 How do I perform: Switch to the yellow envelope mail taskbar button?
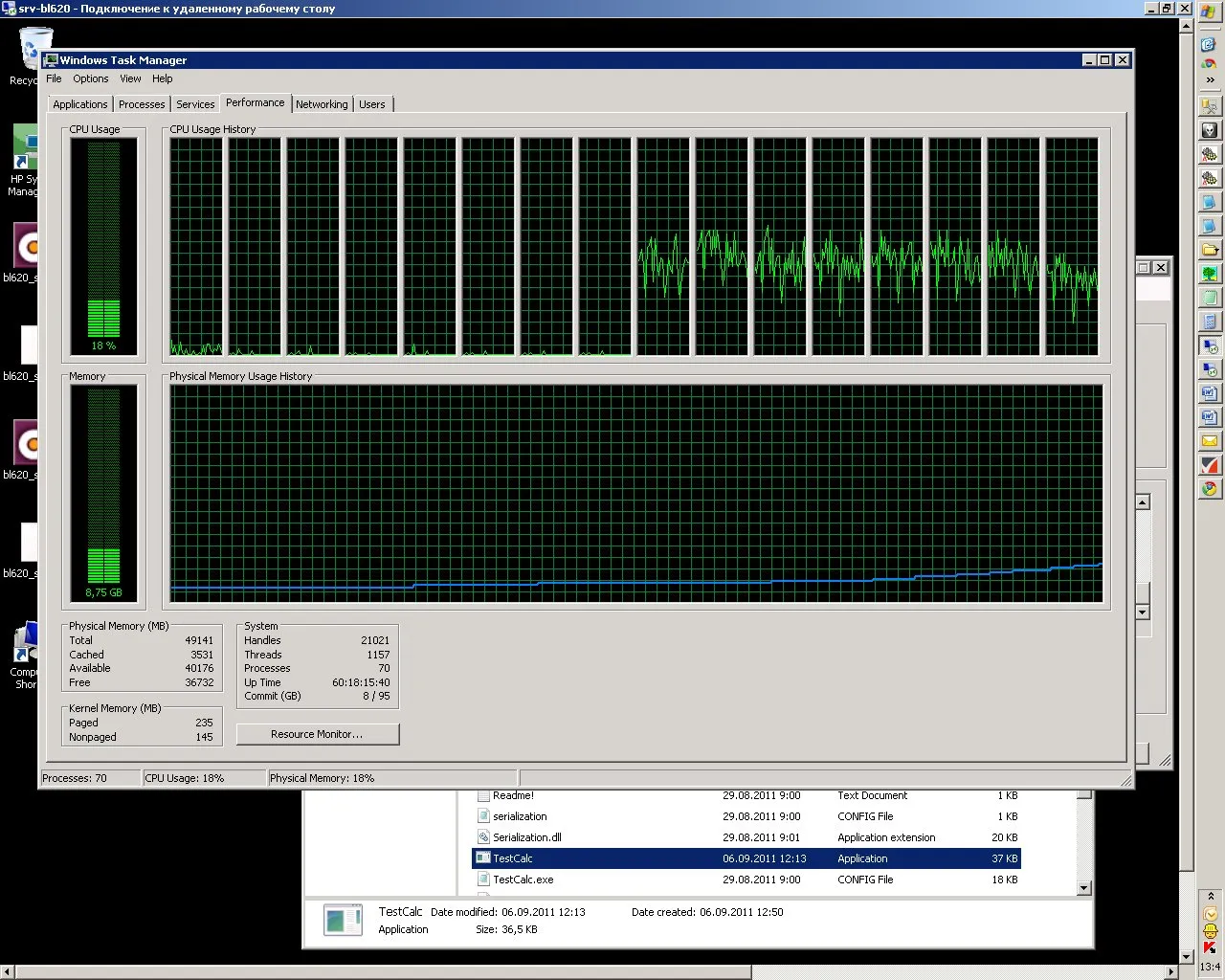click(1210, 441)
